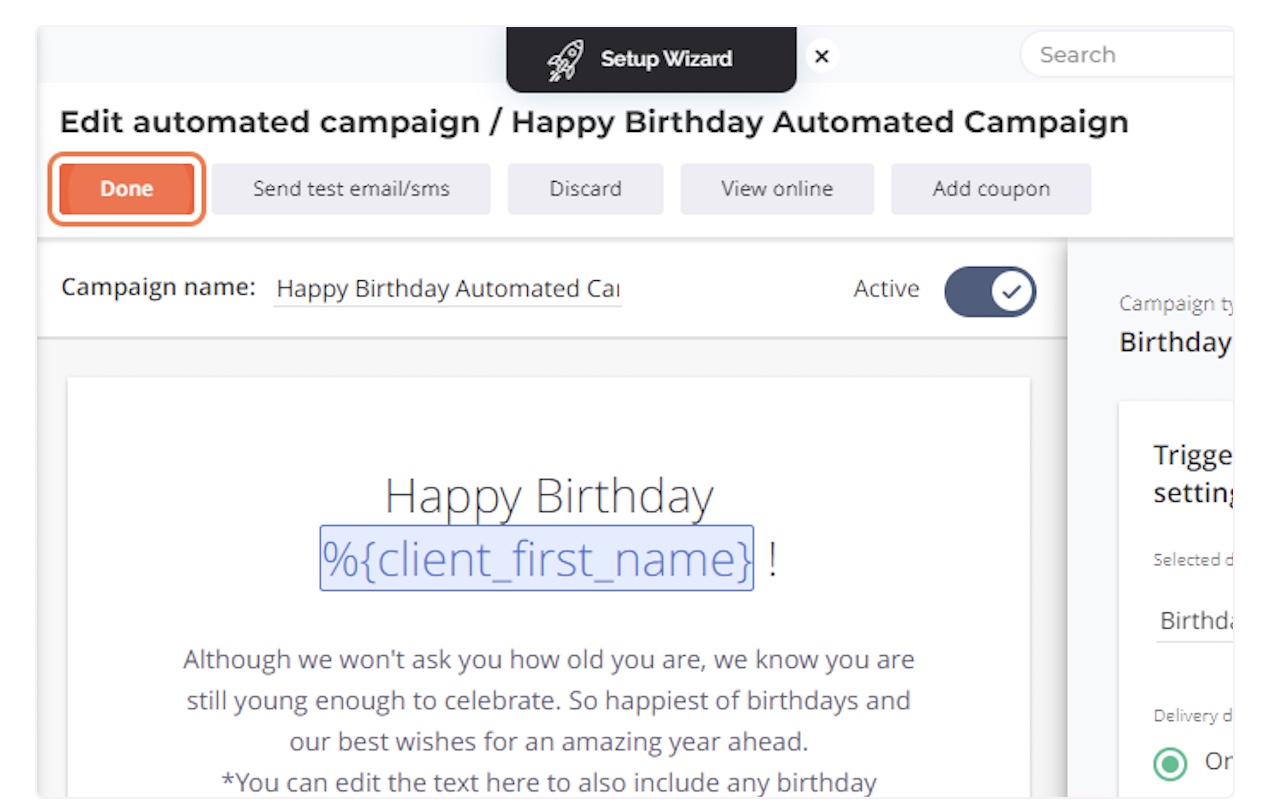Open the Setup Wizard label
Viewport: 1268px width, 812px height.
coord(666,59)
